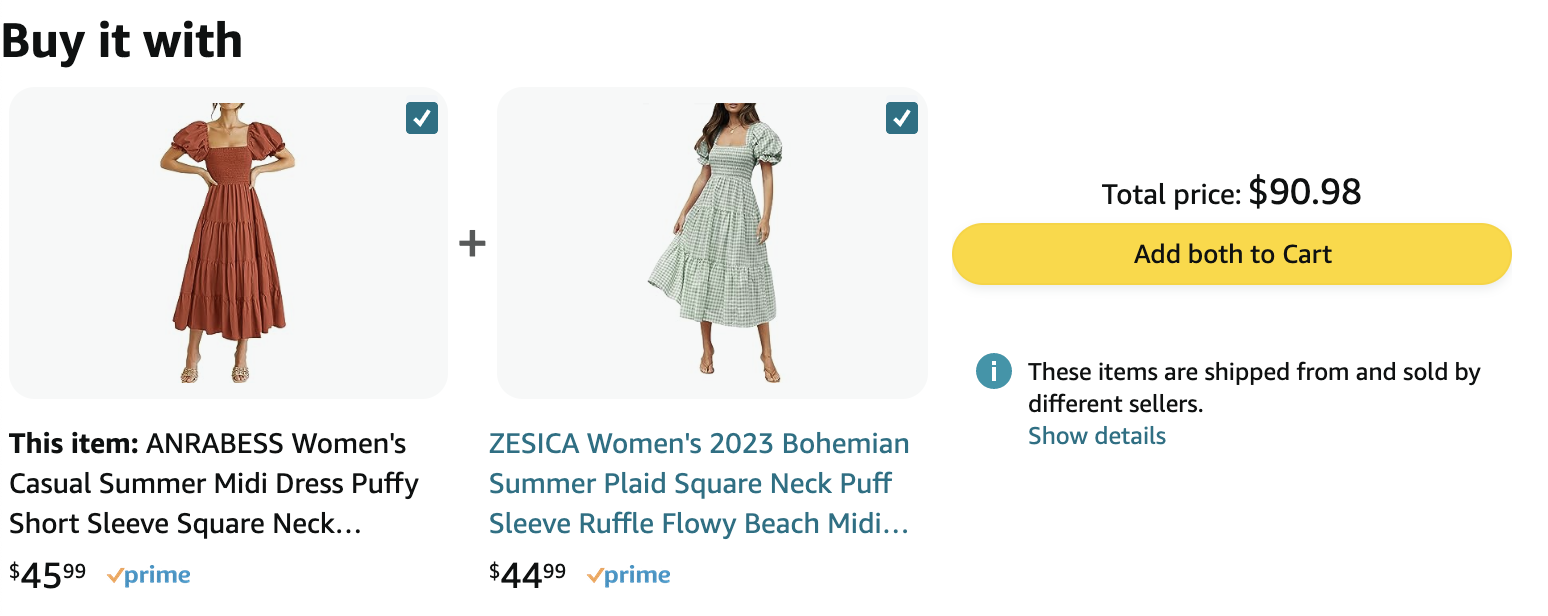Uncheck the ZESICA dress checkbox
Image resolution: width=1548 pixels, height=616 pixels.
click(x=902, y=119)
